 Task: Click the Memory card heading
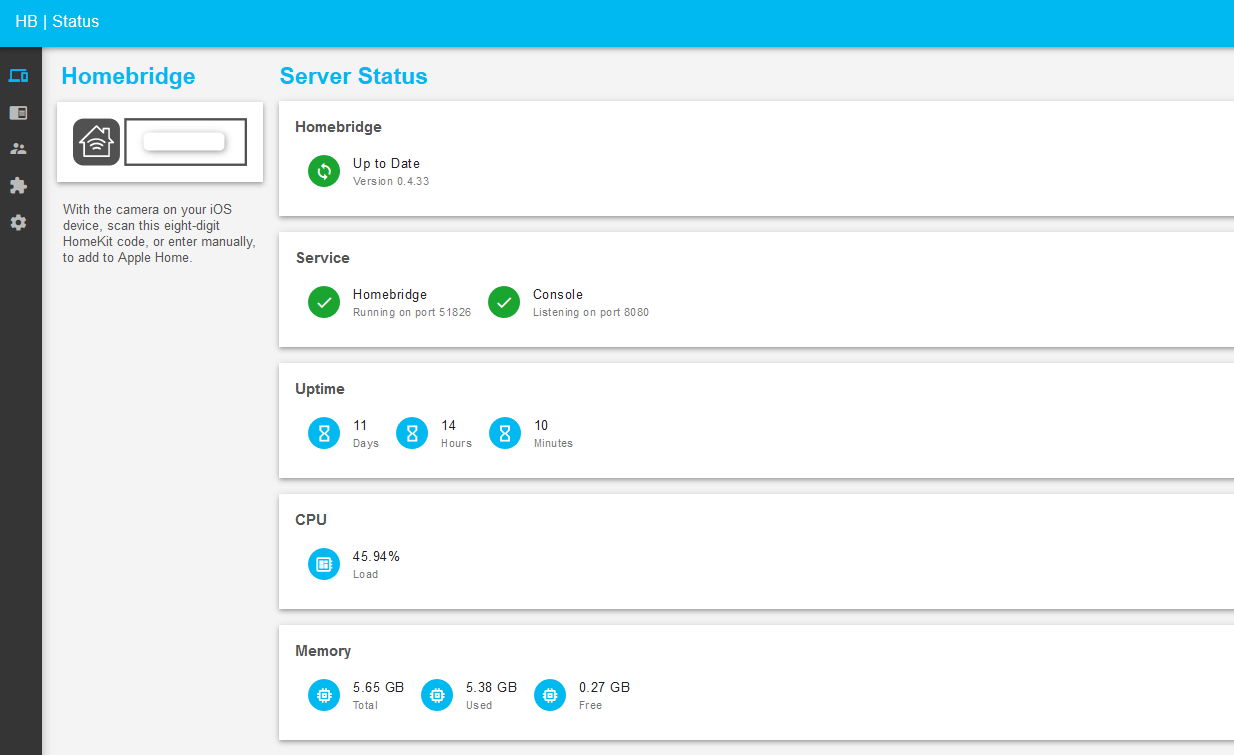(x=323, y=651)
